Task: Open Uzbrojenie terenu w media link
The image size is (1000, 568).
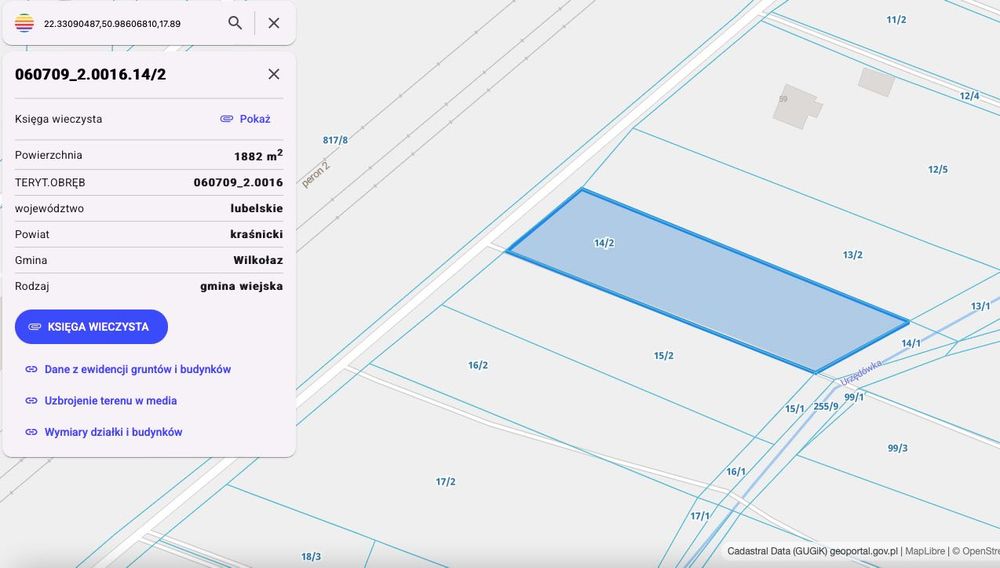Action: tap(110, 400)
